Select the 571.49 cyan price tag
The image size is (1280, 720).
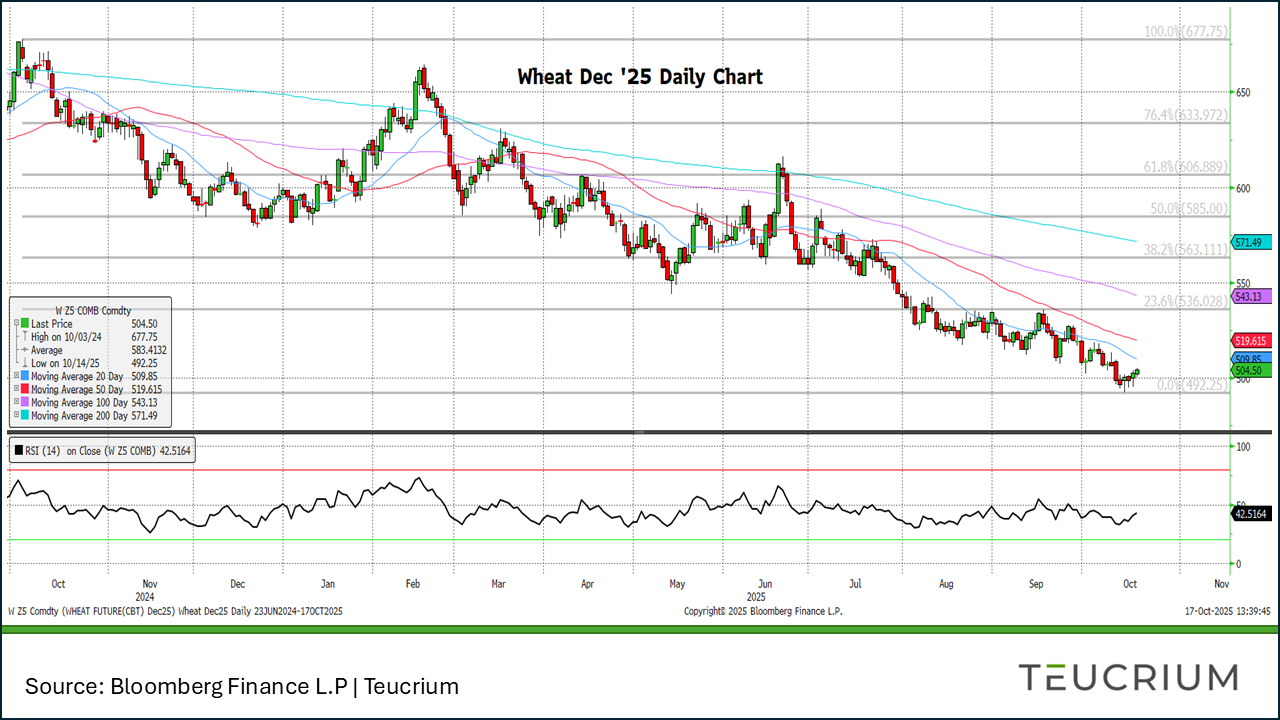(1251, 242)
